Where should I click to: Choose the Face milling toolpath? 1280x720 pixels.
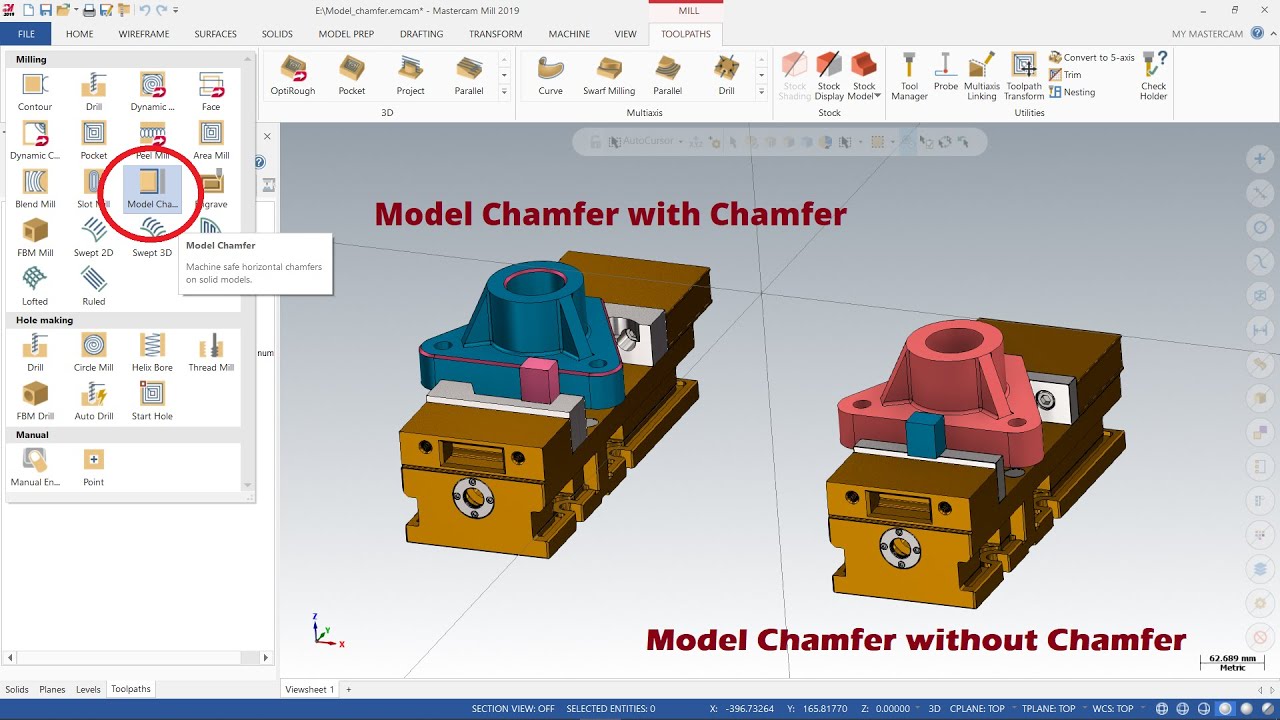point(210,91)
